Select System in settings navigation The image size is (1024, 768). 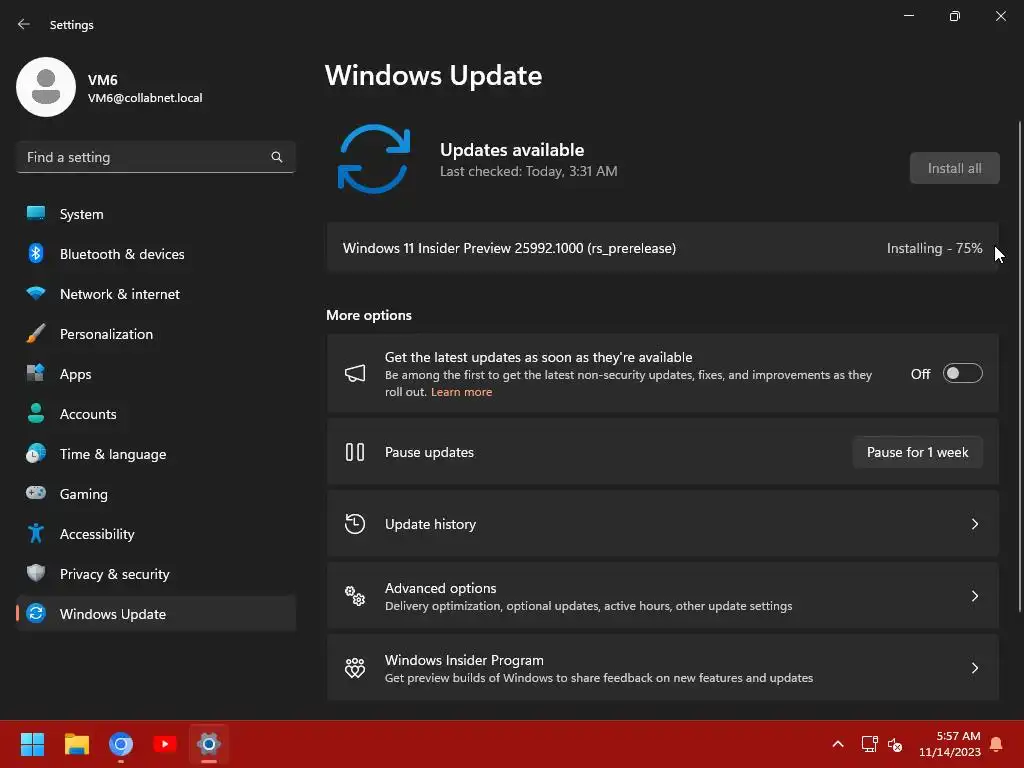(156, 214)
